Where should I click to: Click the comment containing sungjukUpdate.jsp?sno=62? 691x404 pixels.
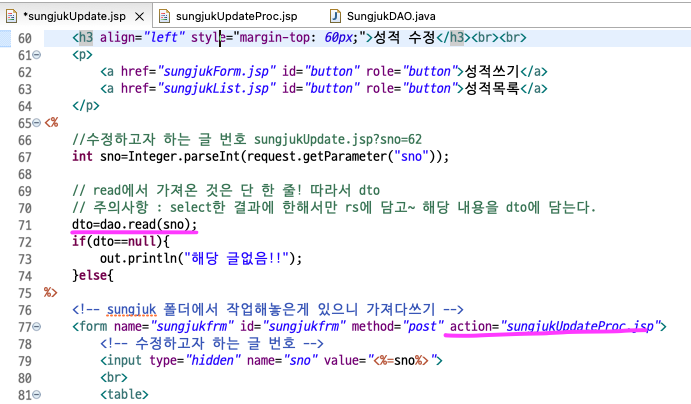coord(247,140)
